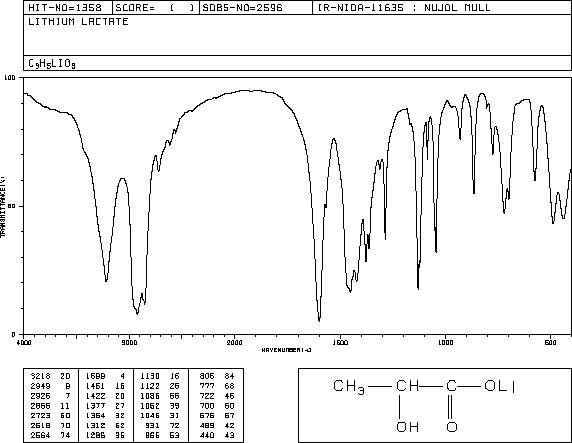The image size is (572, 443).
Task: Click the SCORE field in header
Action: coord(155,8)
